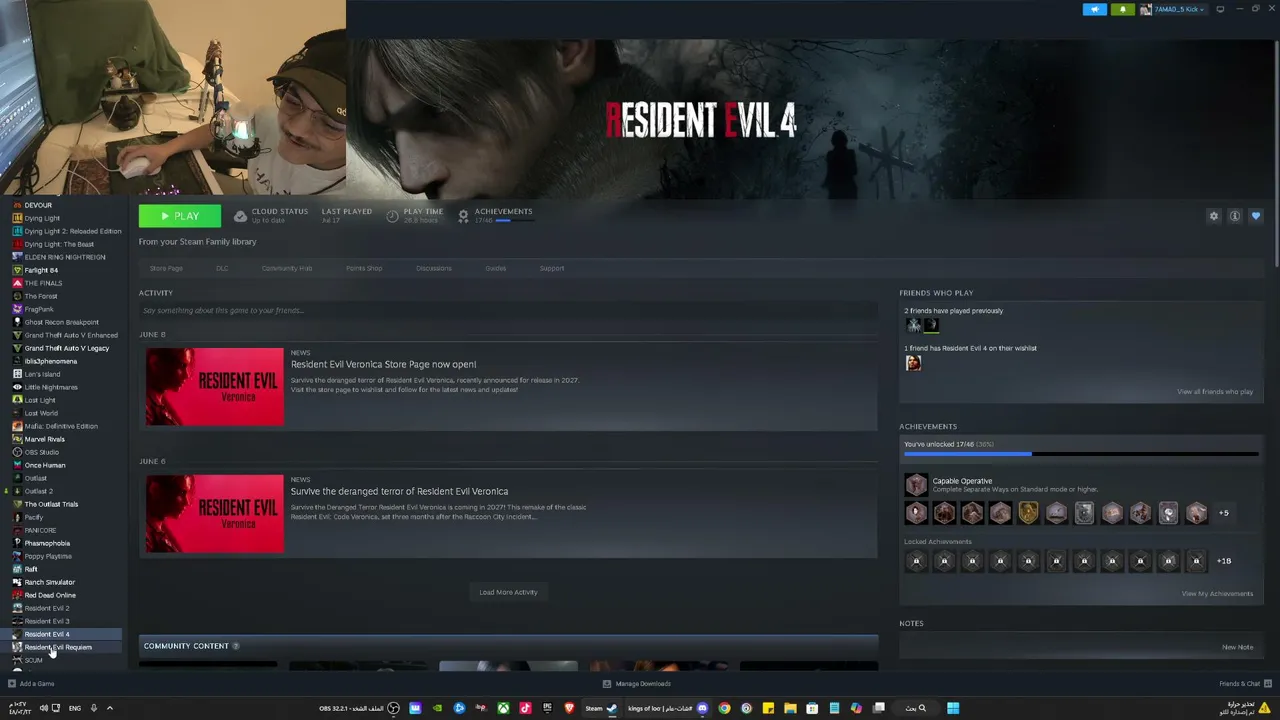Viewport: 1280px width, 720px height.
Task: Select The Outlast Trials in library
Action: (51, 504)
